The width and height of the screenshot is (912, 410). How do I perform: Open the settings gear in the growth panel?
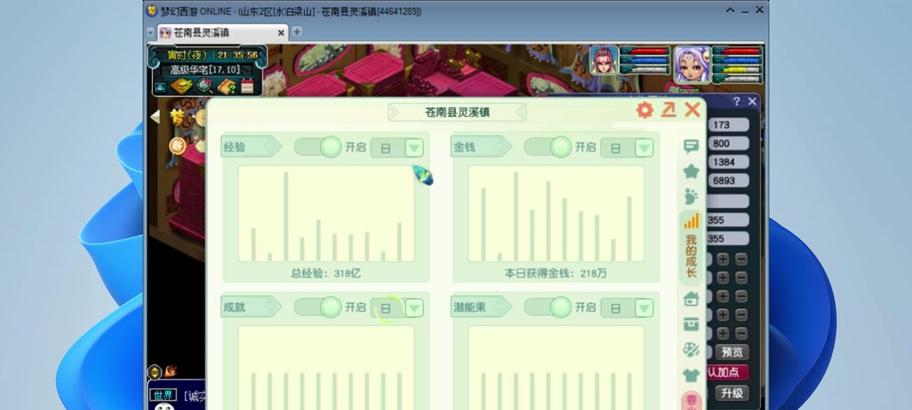(644, 110)
